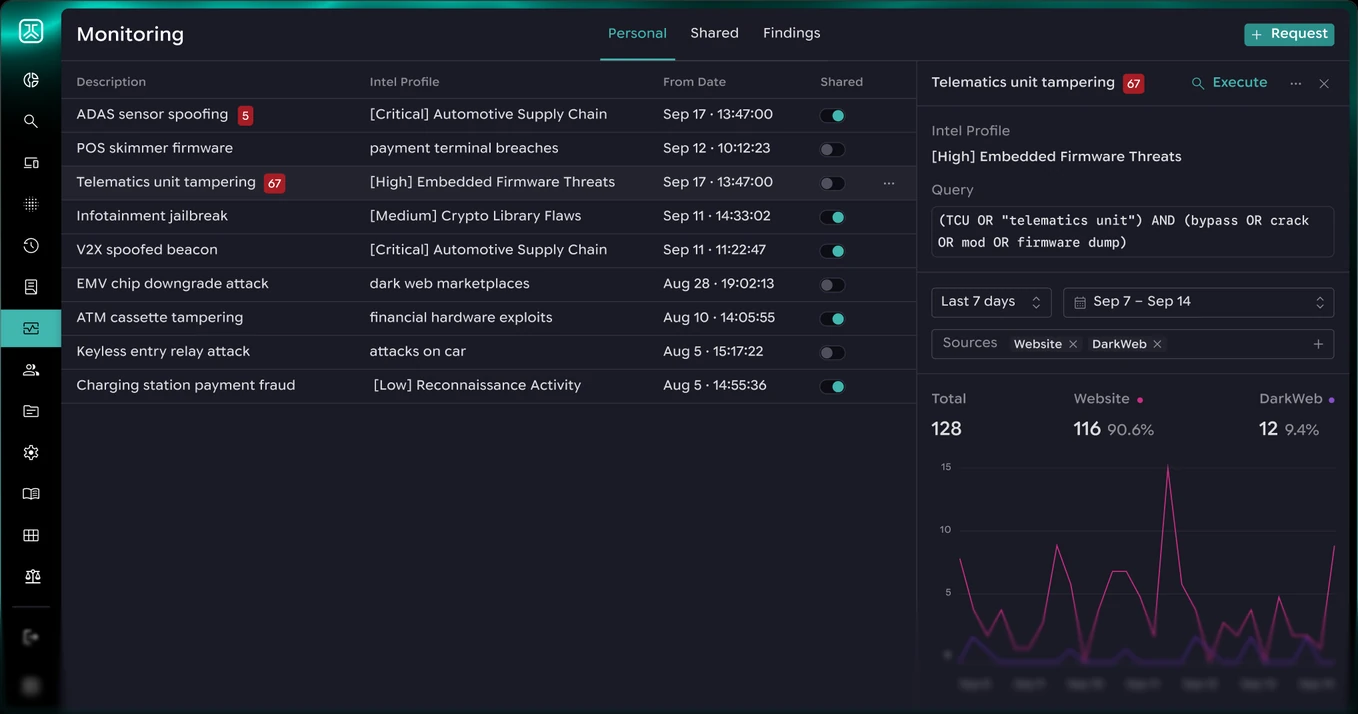
Task: Toggle Shared for Telematics unit tampering
Action: [832, 183]
